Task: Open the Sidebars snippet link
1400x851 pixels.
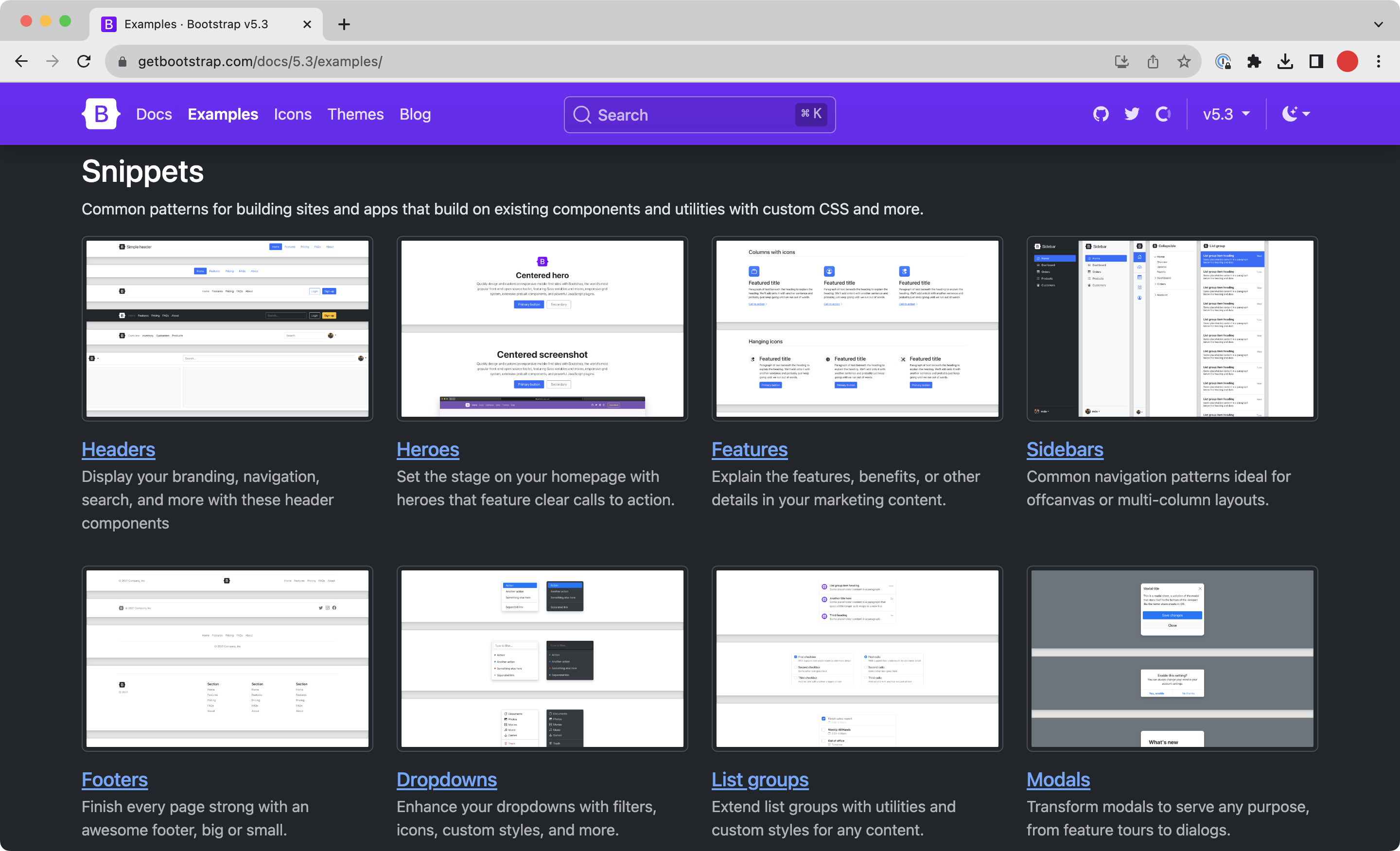Action: [x=1064, y=449]
